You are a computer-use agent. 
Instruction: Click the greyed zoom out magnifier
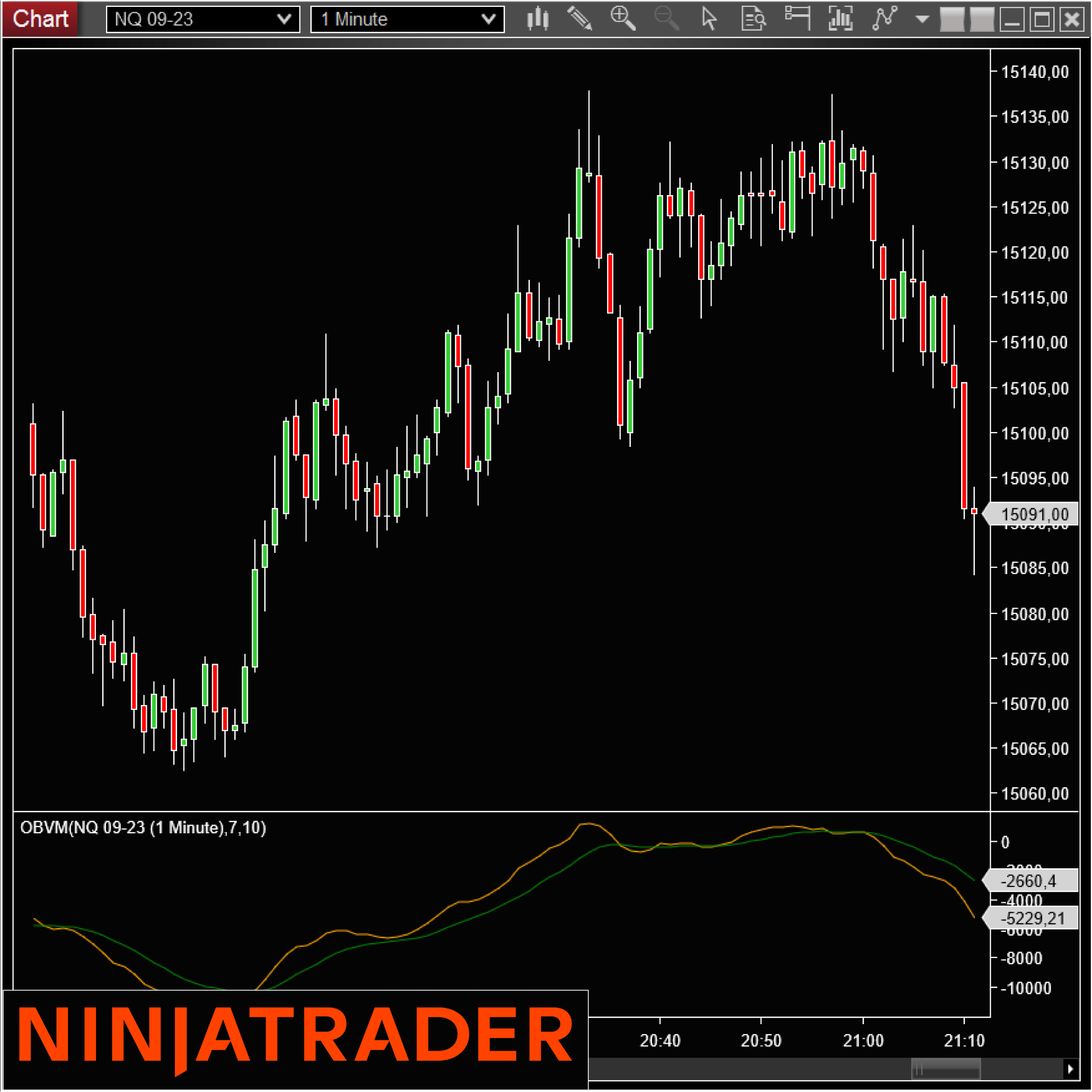[x=666, y=19]
